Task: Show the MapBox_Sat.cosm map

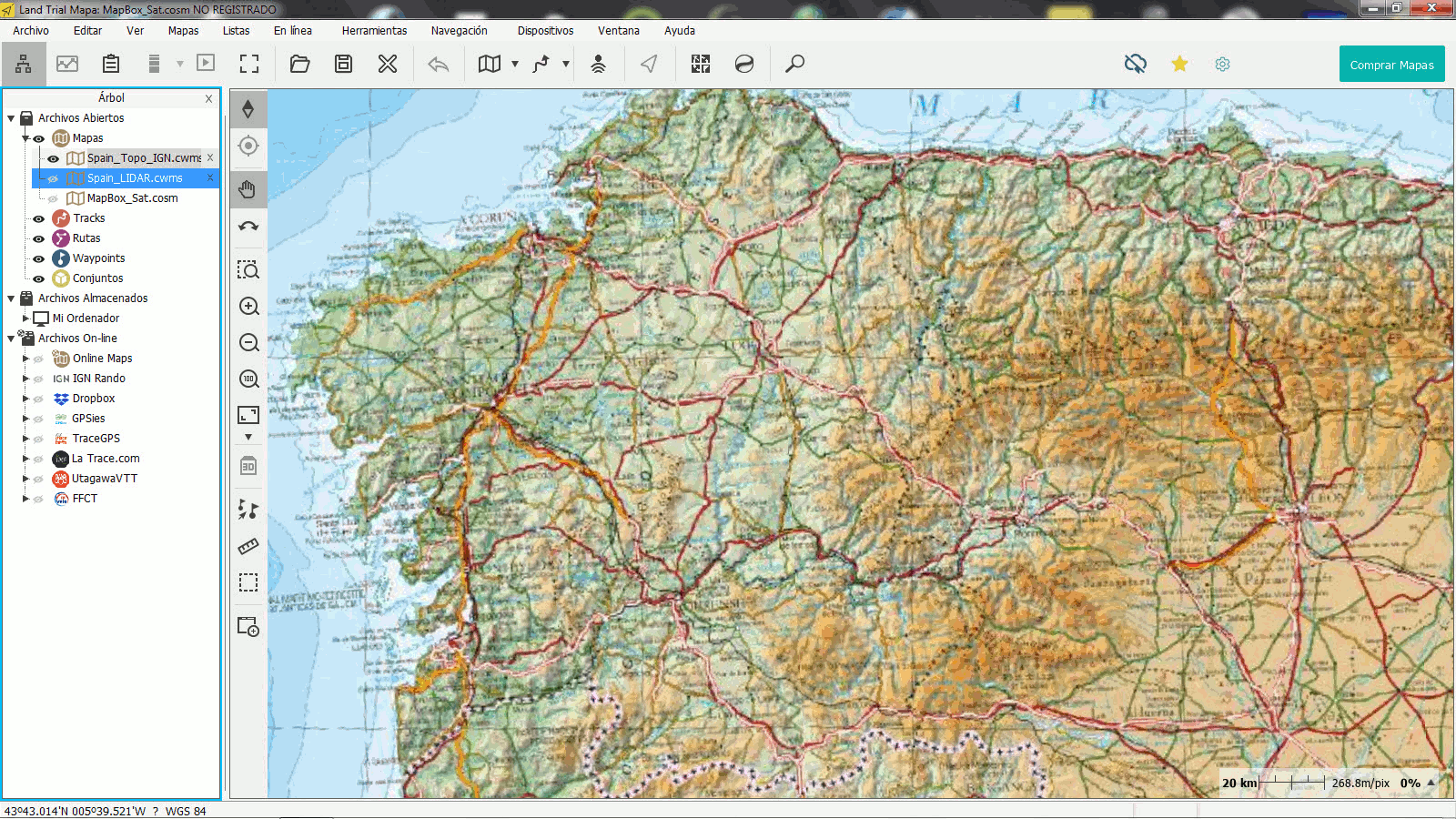Action: pyautogui.click(x=53, y=198)
